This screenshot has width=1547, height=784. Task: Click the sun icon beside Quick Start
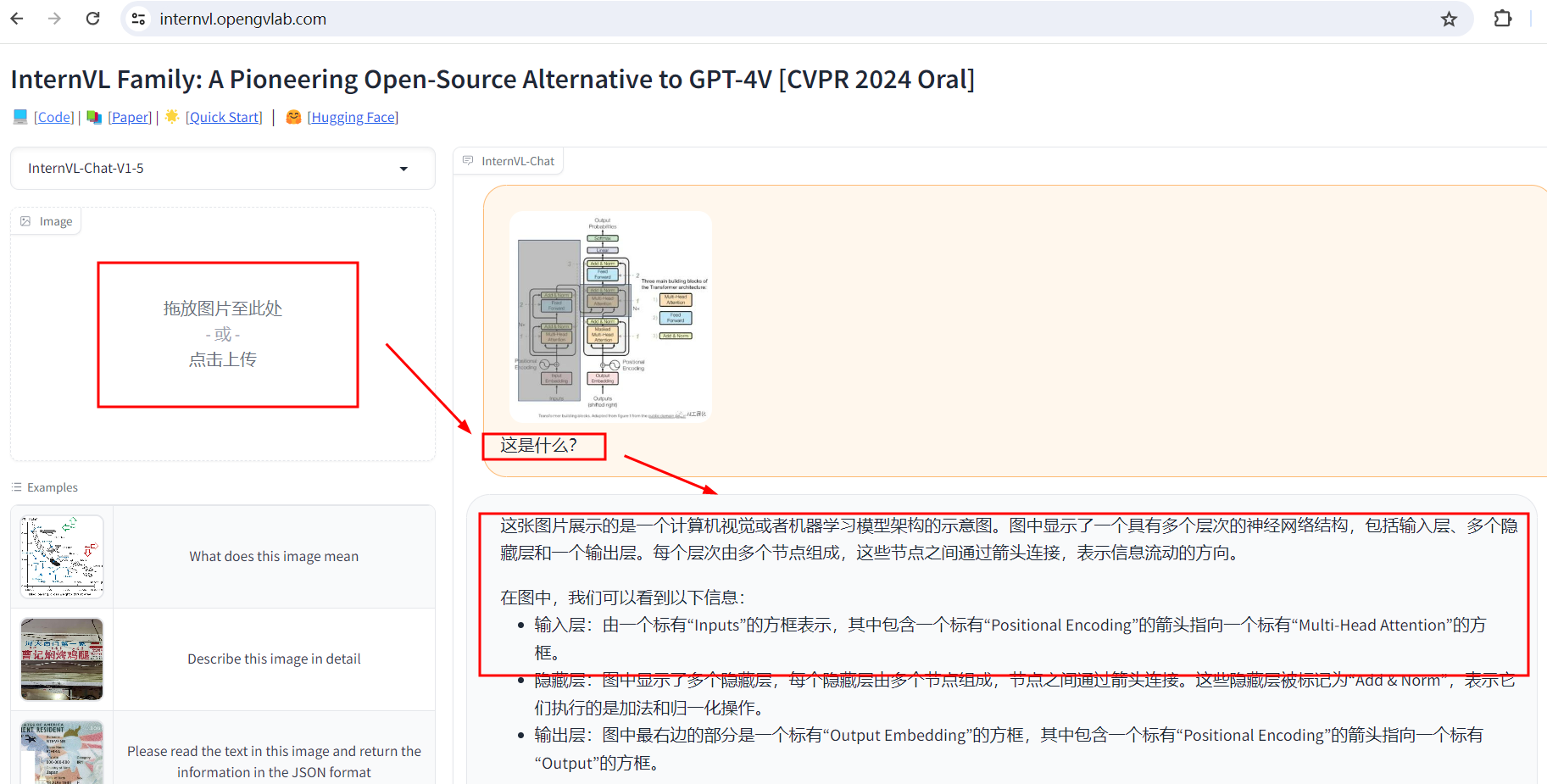[171, 116]
